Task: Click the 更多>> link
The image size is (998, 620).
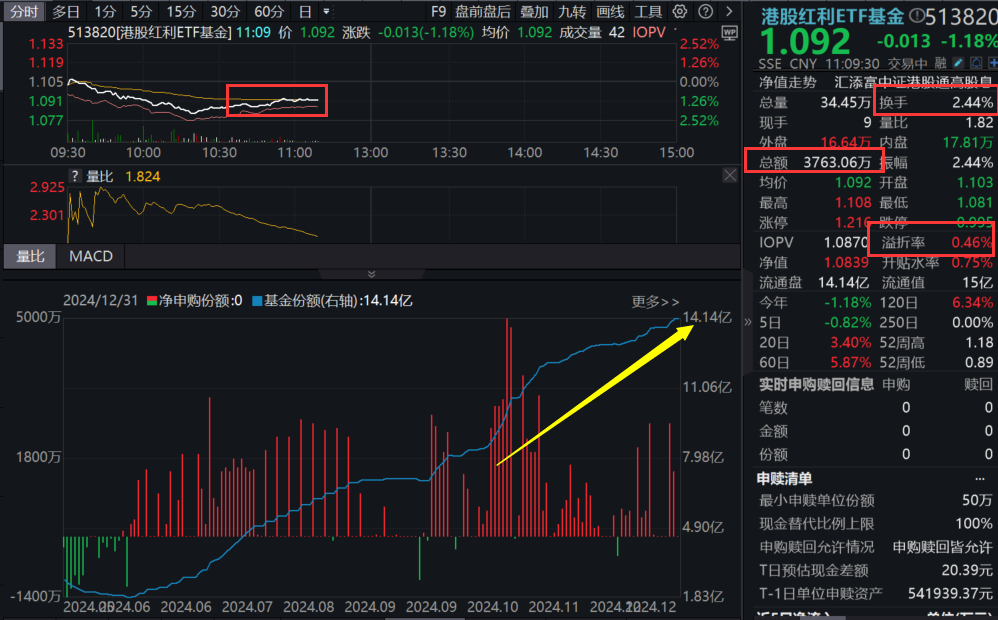Action: coord(655,302)
